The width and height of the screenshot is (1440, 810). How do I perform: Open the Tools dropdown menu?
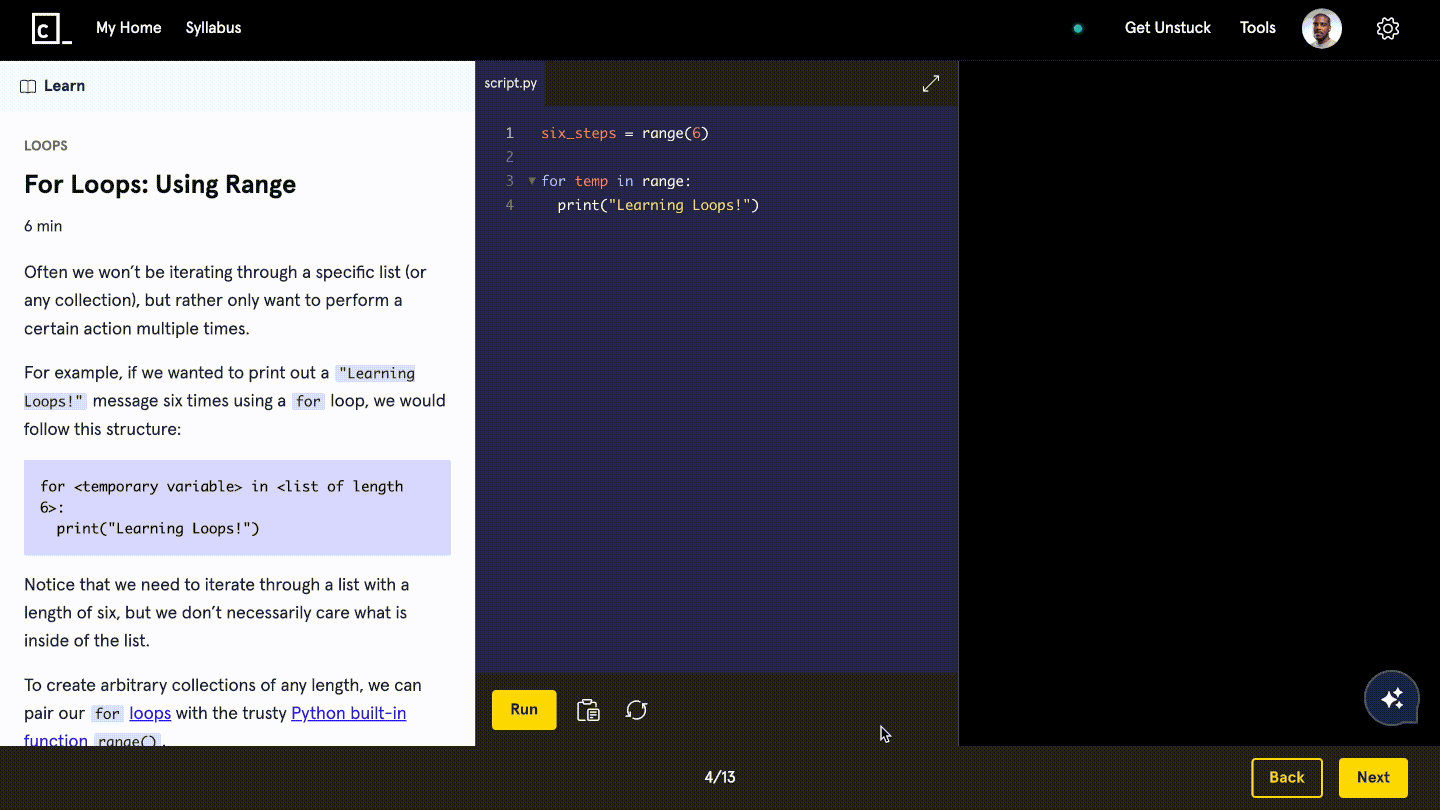click(x=1258, y=28)
